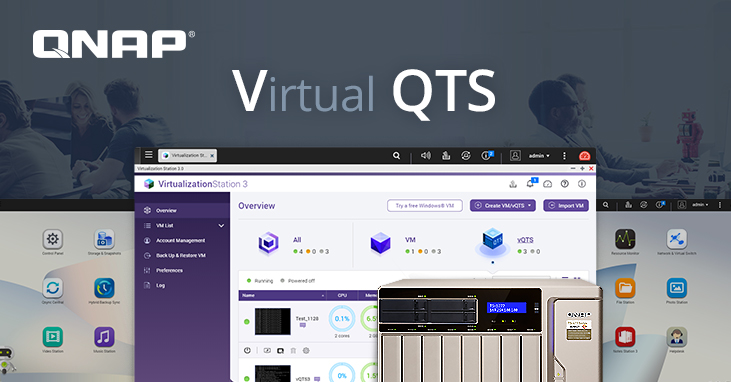Select Back Up & Restore VM in sidebar

(x=180, y=256)
